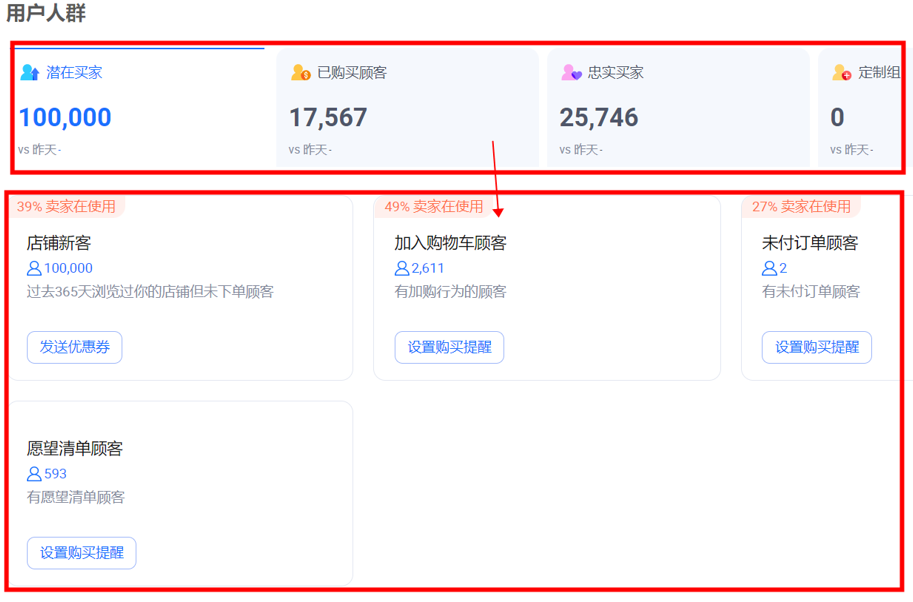Click the 49% 卖家在使用 badge
The image size is (913, 602).
coord(434,207)
